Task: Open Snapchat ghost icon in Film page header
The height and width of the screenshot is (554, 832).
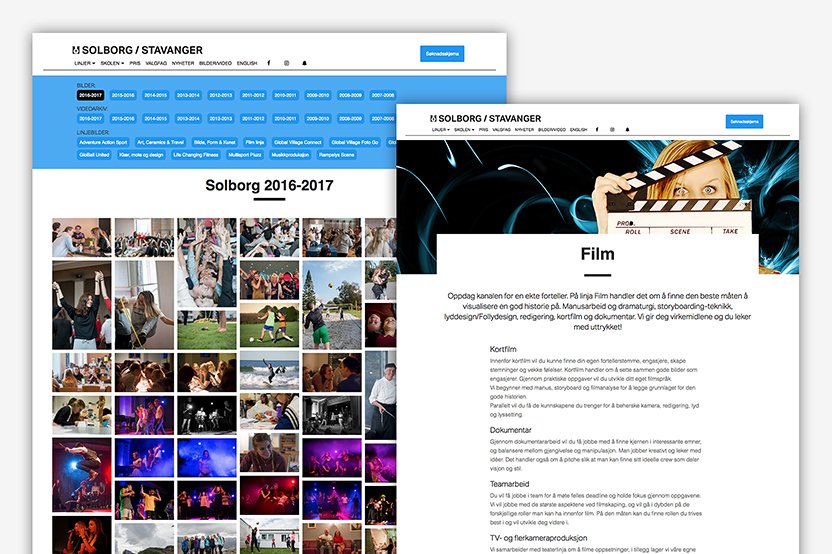Action: 627,129
